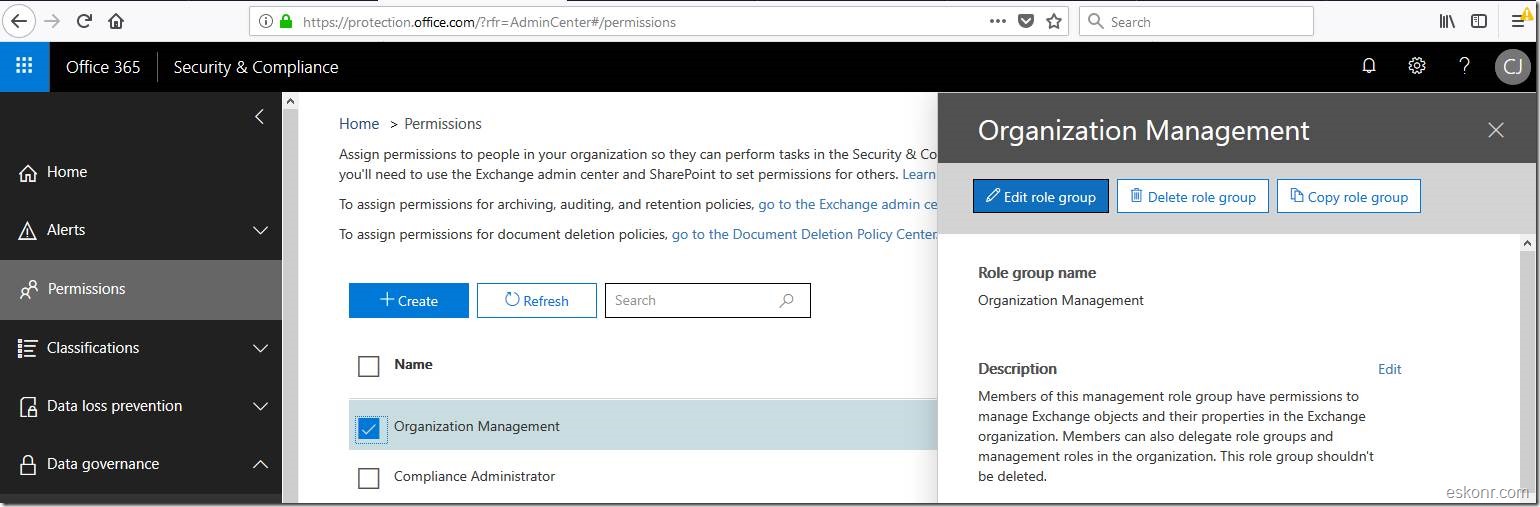This screenshot has width=1540, height=507.
Task: Click the green padlock security icon
Action: (x=286, y=21)
